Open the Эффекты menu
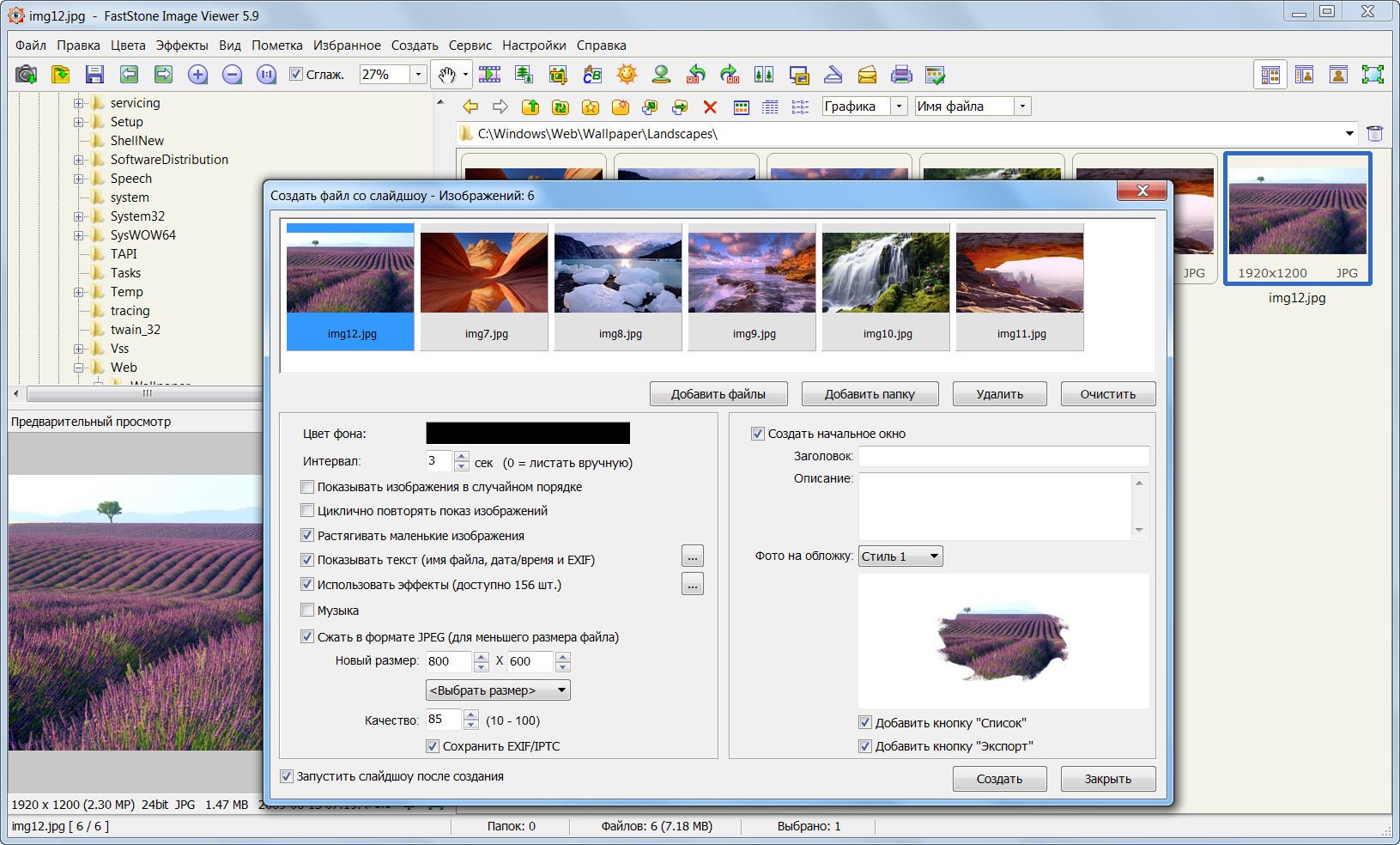This screenshot has width=1400, height=845. (x=182, y=46)
